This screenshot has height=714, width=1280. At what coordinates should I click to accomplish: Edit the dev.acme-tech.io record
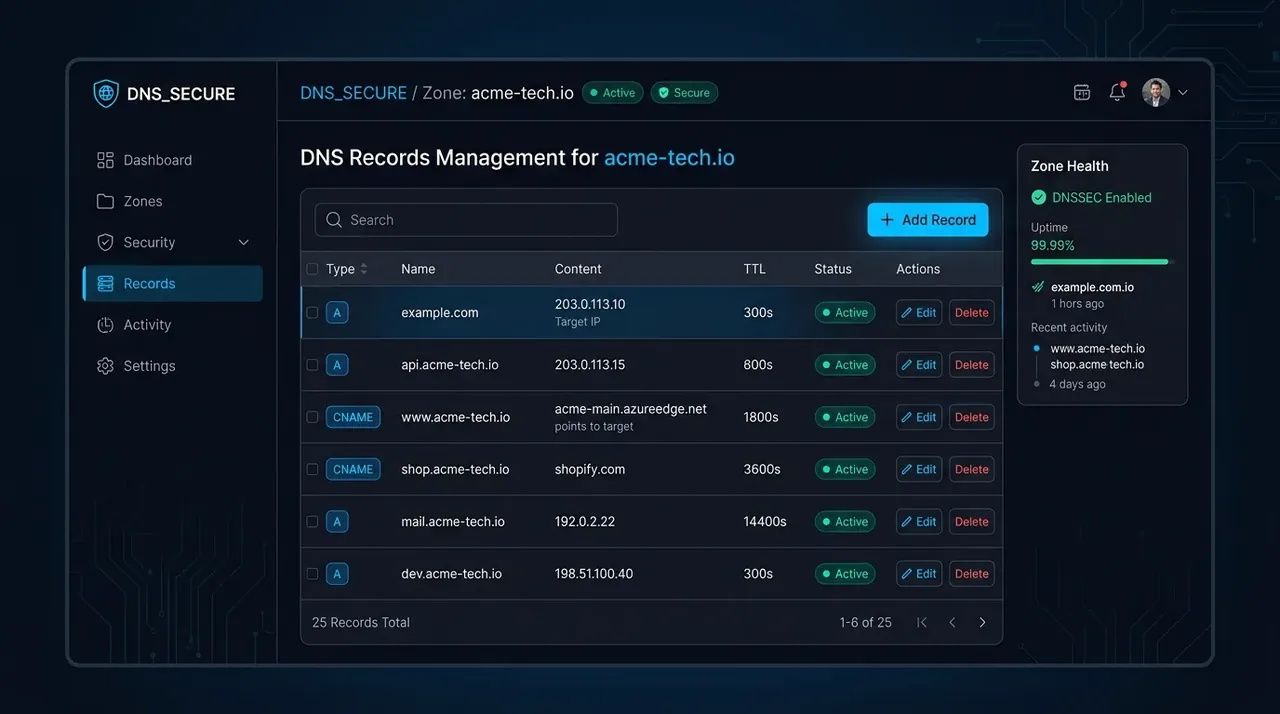(919, 574)
